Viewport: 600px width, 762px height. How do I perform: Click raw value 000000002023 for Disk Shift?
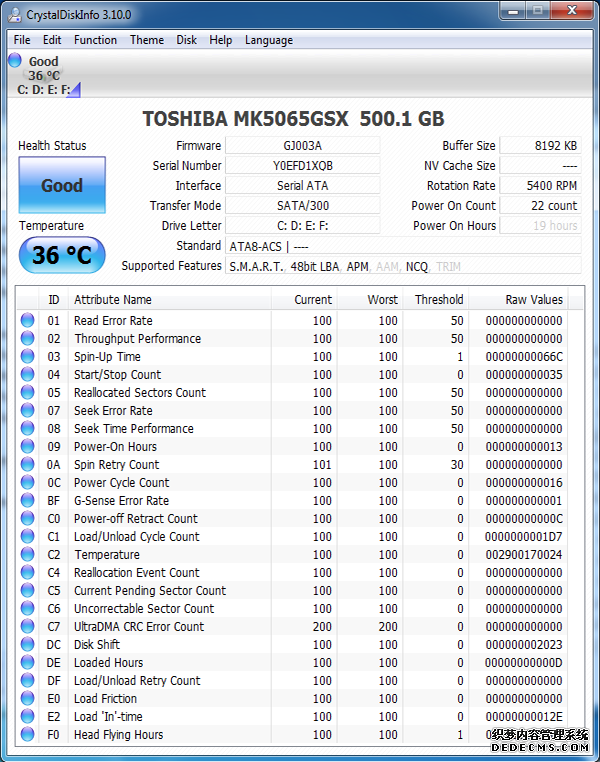pyautogui.click(x=524, y=644)
